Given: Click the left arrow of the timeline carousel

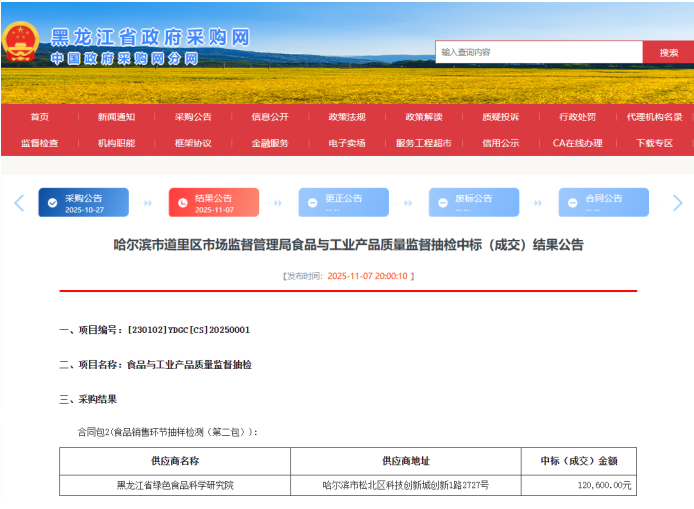Looking at the screenshot, I should [x=19, y=203].
